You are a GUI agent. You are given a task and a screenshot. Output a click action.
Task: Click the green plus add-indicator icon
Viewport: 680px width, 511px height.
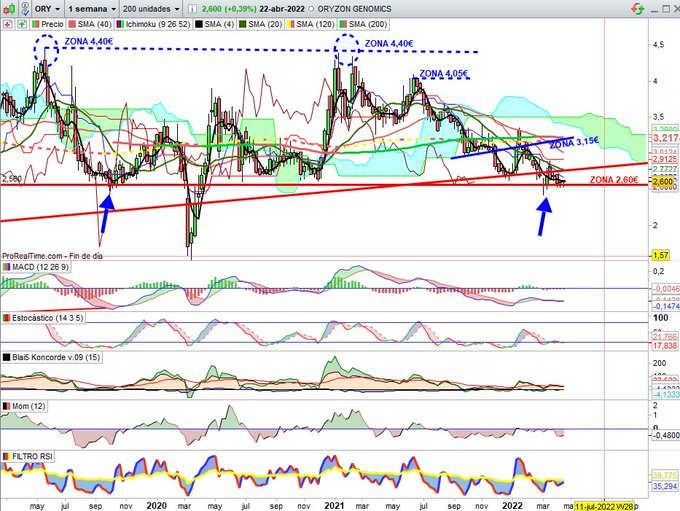21,24
